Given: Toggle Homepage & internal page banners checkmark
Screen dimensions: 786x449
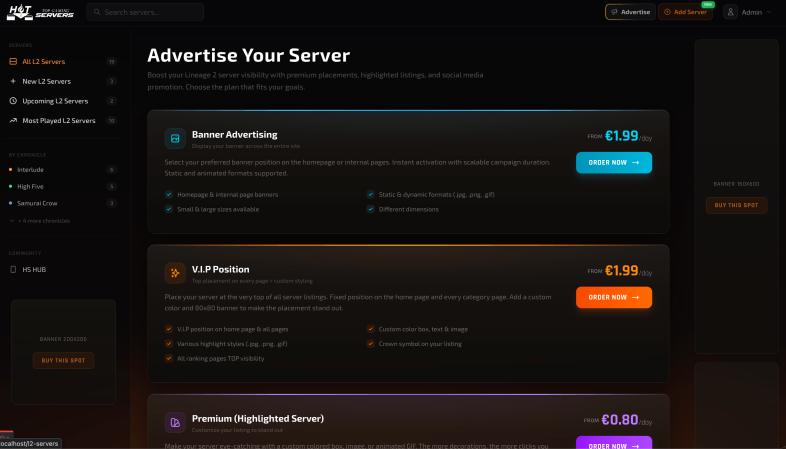Looking at the screenshot, I should 169,194.
